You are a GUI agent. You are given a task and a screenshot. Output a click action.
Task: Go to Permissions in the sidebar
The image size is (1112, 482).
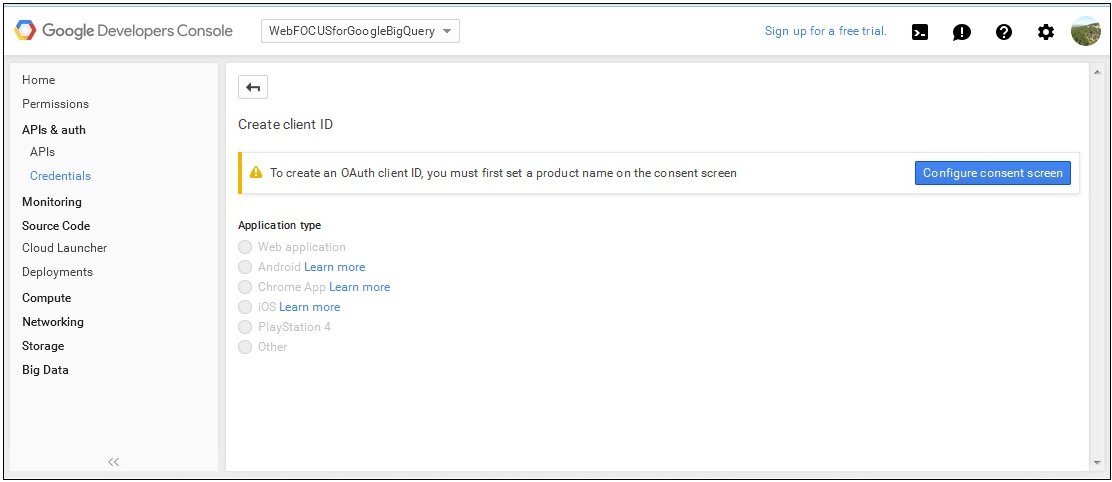tap(55, 103)
